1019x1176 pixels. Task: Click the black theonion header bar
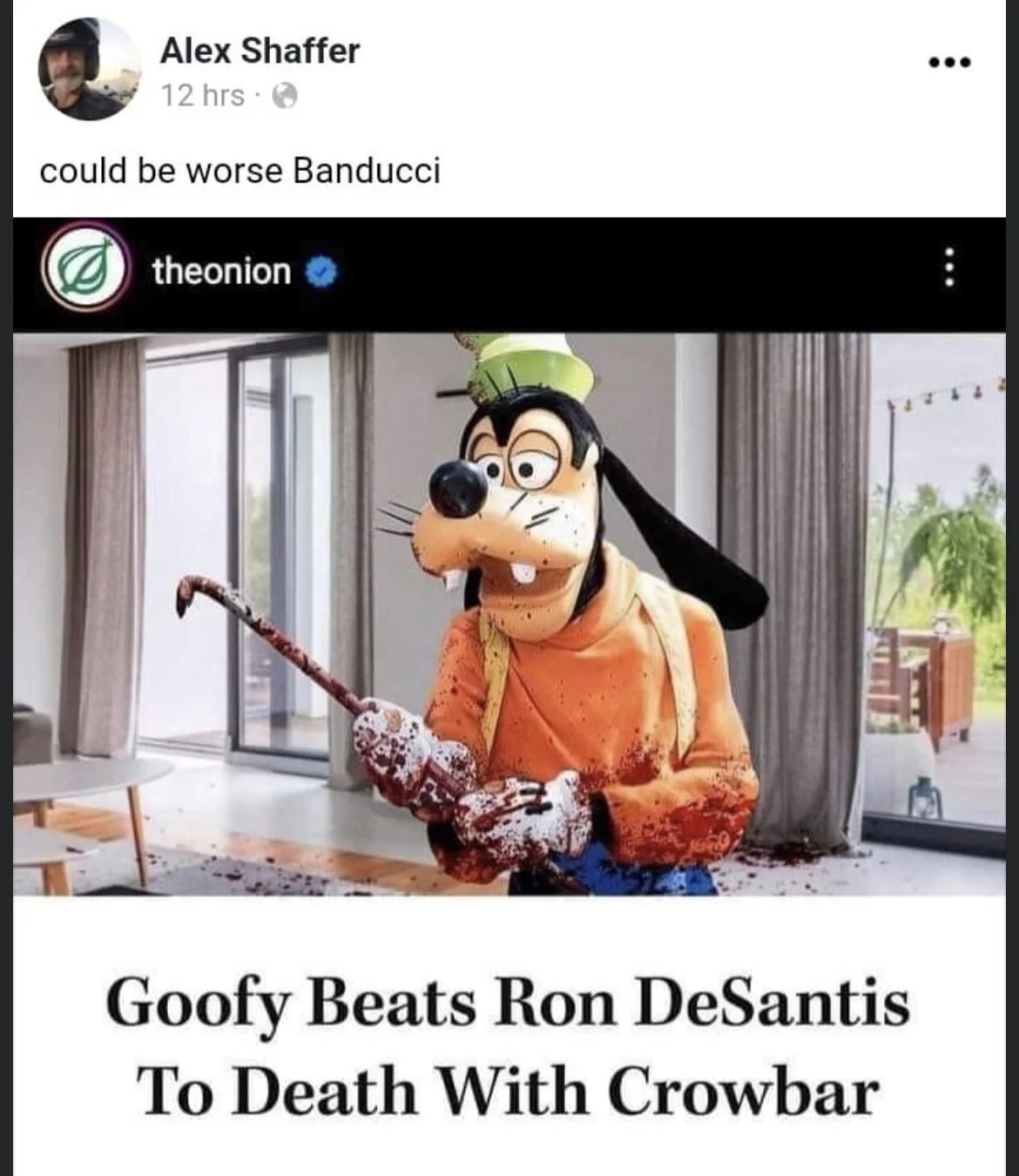pos(509,274)
